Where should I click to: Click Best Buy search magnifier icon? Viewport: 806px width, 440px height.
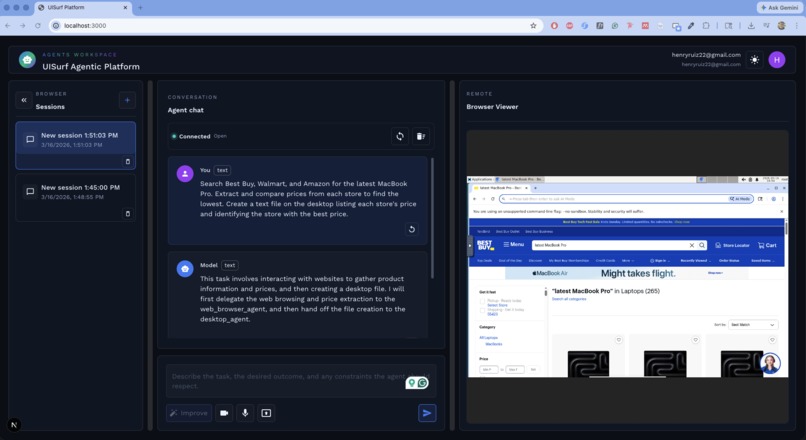(x=702, y=245)
